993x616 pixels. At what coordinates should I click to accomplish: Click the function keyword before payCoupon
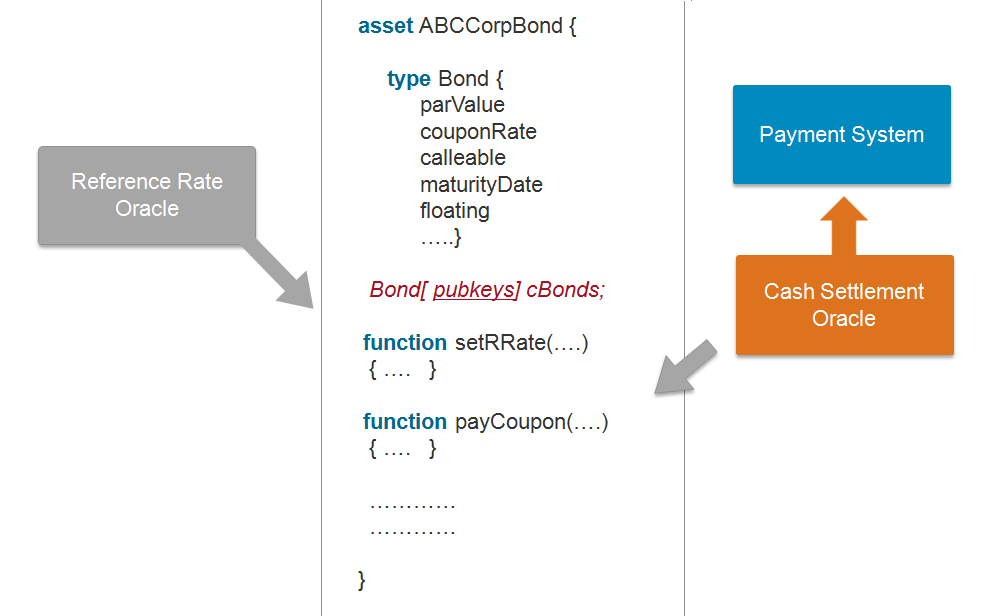[x=405, y=422]
